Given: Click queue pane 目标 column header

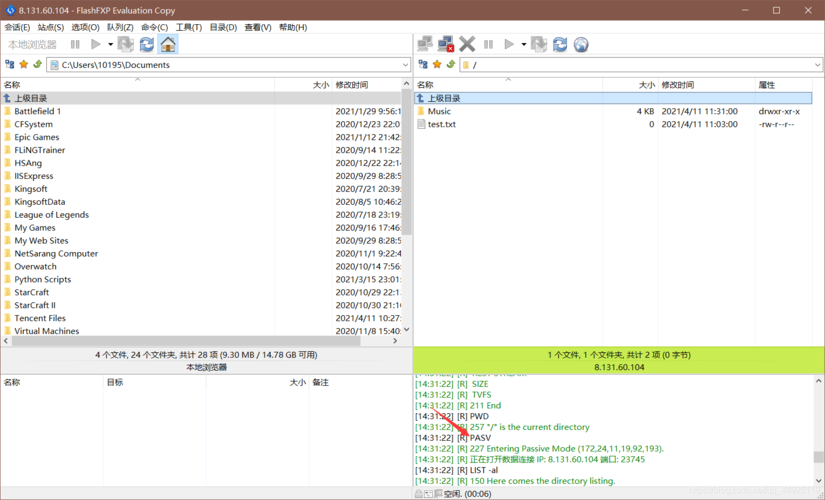Looking at the screenshot, I should (155, 383).
